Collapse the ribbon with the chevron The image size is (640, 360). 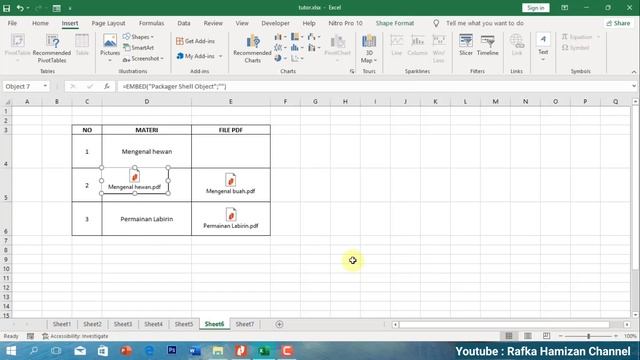coord(634,72)
